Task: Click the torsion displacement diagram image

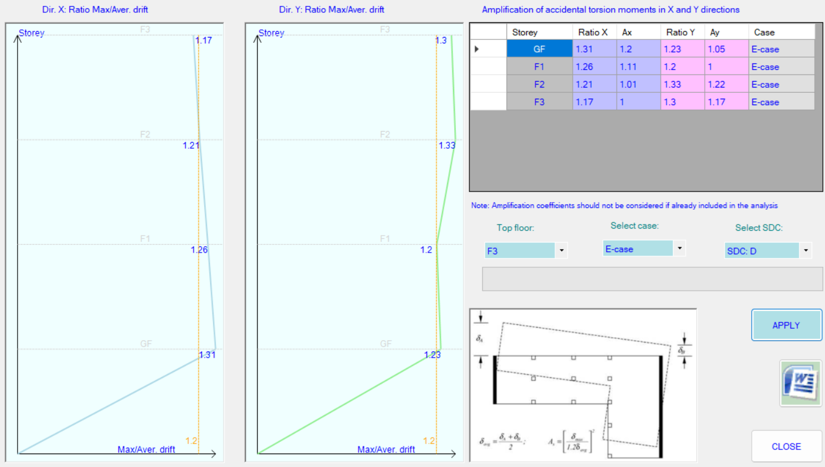Action: [583, 385]
